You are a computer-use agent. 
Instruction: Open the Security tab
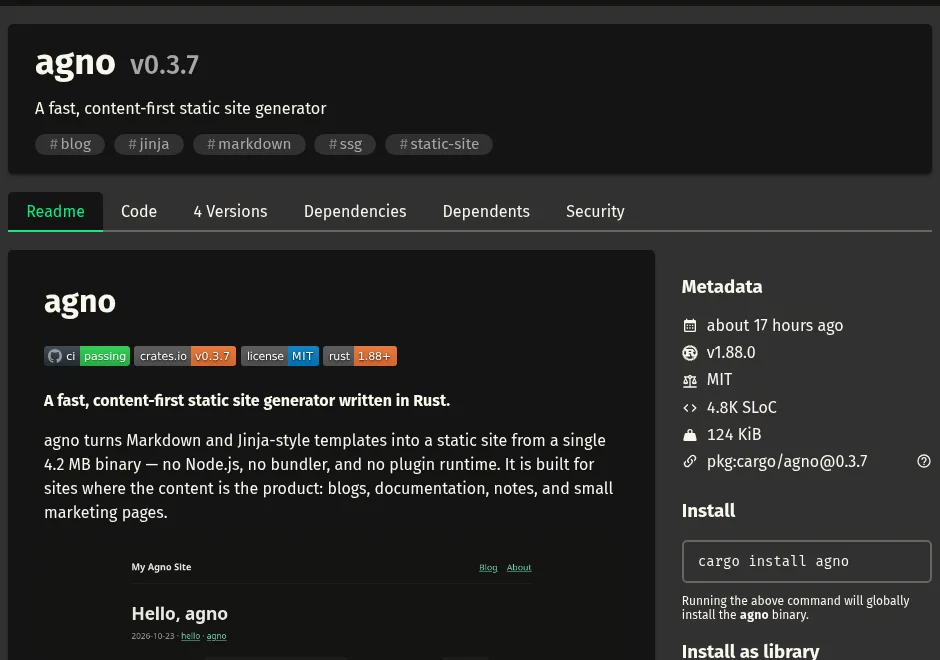595,212
